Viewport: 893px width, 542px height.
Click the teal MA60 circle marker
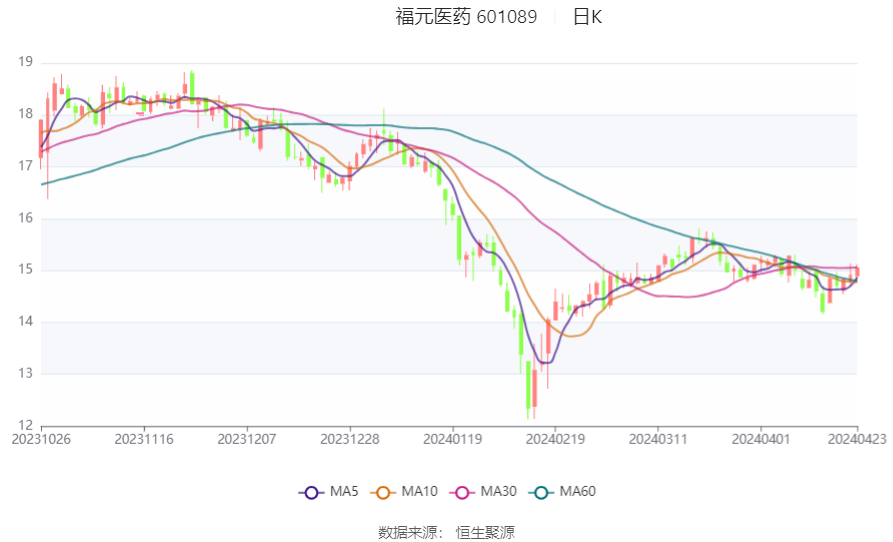[x=540, y=492]
